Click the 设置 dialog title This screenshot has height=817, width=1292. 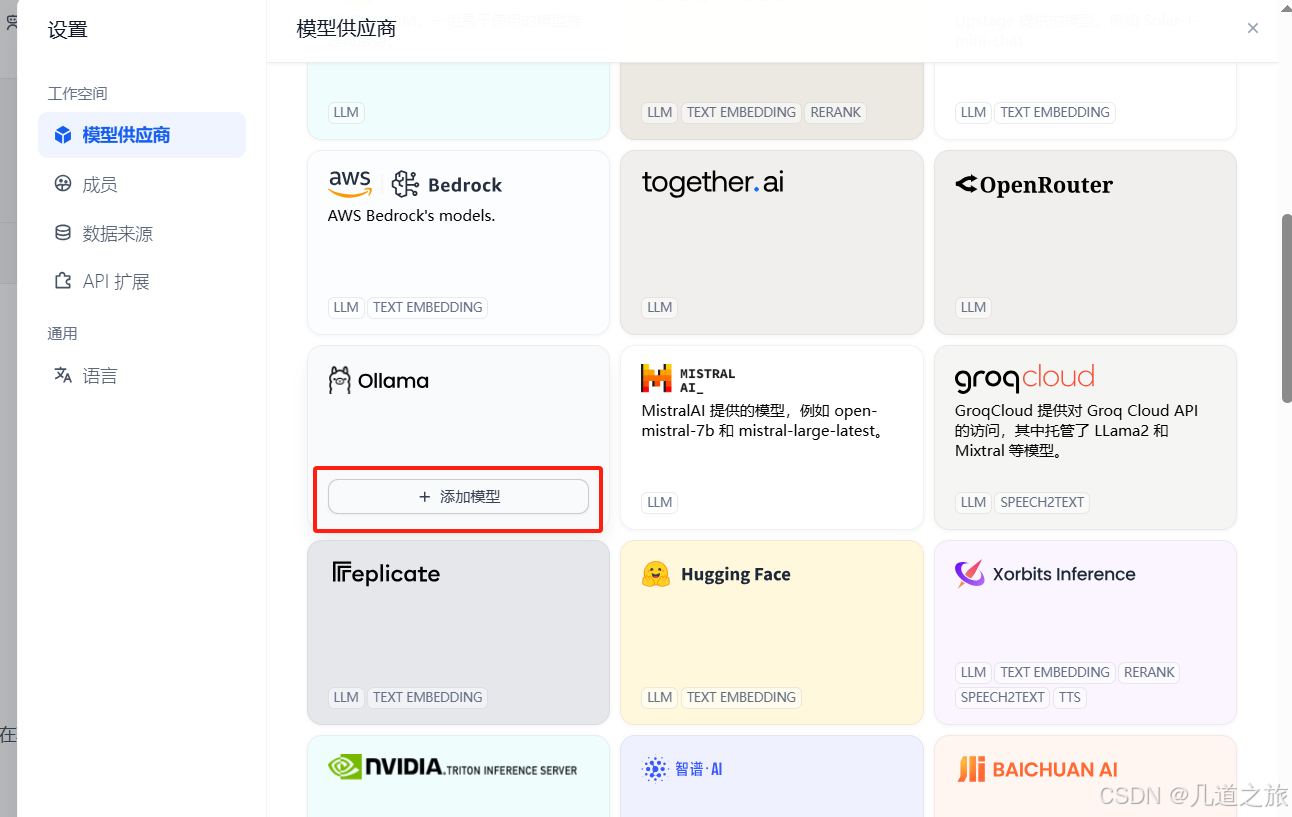[x=68, y=29]
